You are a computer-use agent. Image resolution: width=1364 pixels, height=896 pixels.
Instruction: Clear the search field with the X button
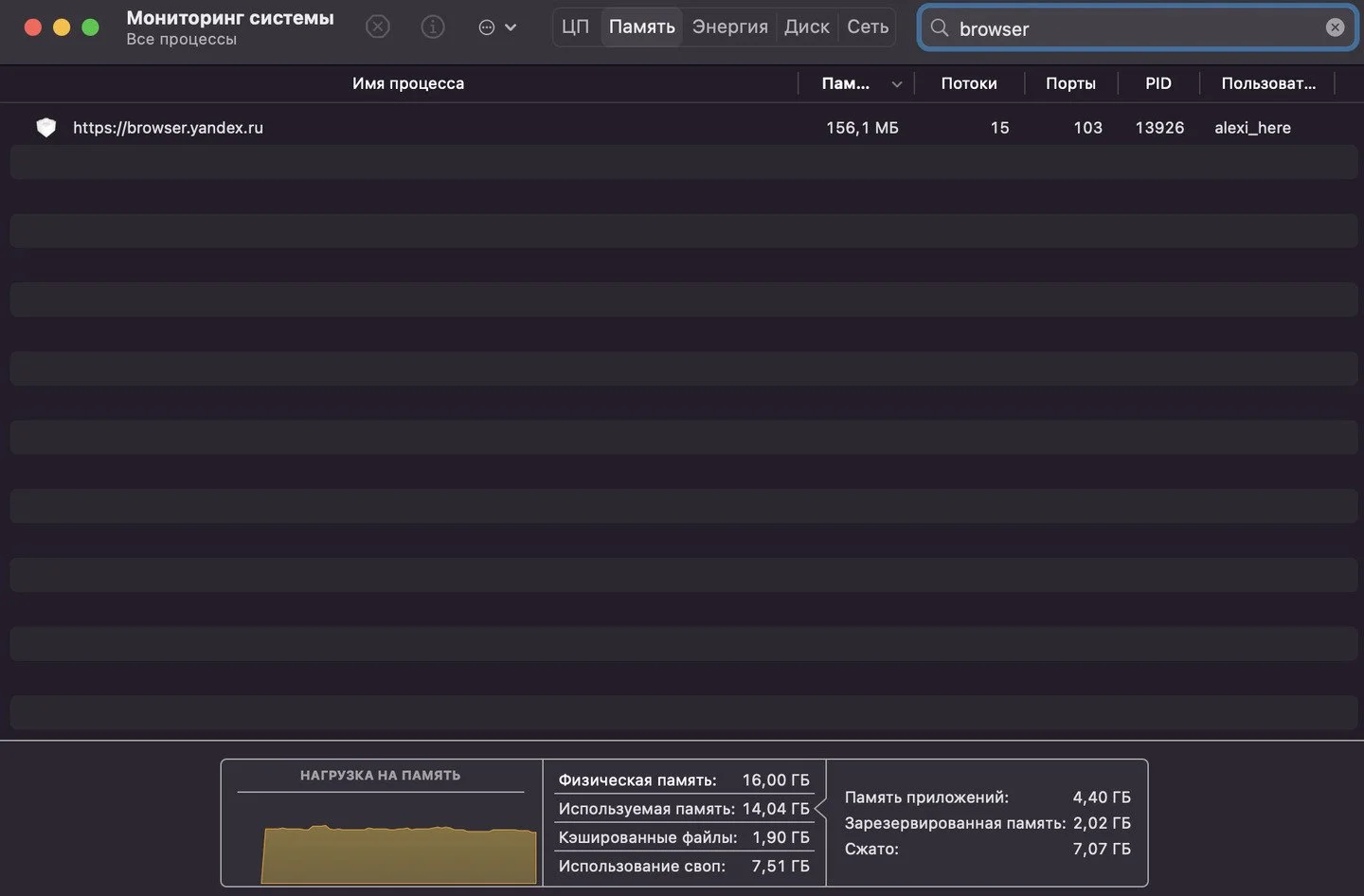pyautogui.click(x=1335, y=27)
